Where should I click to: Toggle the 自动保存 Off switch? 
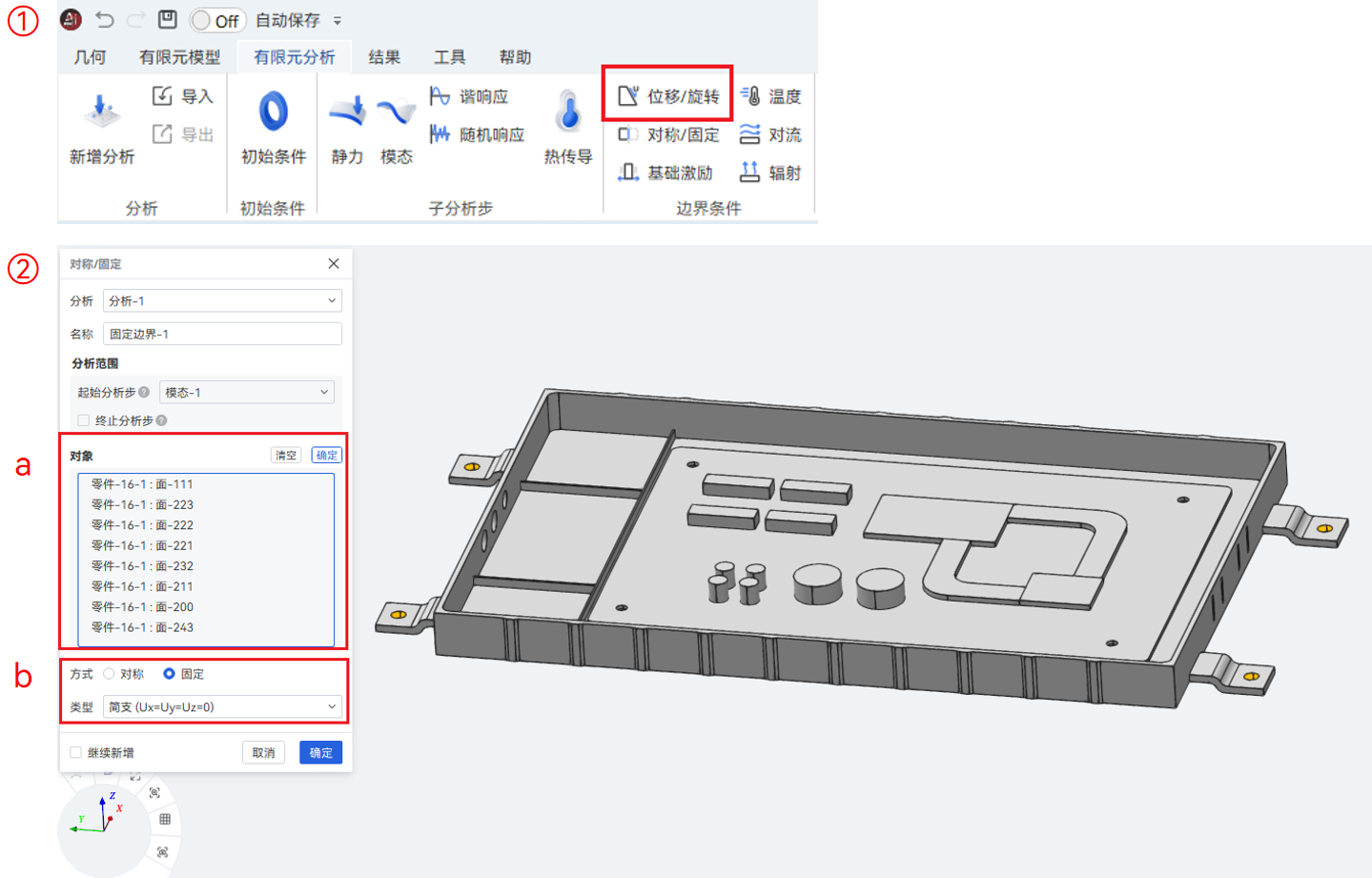pyautogui.click(x=217, y=20)
